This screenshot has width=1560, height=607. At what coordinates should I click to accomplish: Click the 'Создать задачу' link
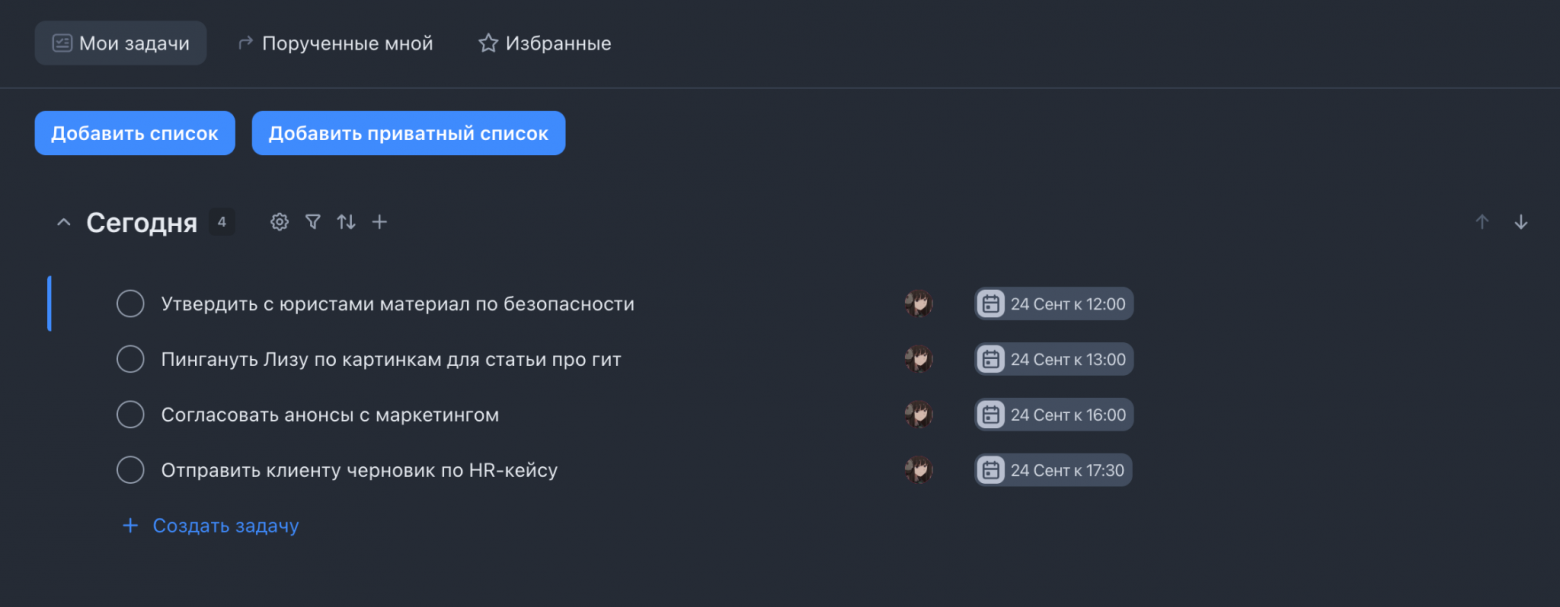[x=224, y=525]
